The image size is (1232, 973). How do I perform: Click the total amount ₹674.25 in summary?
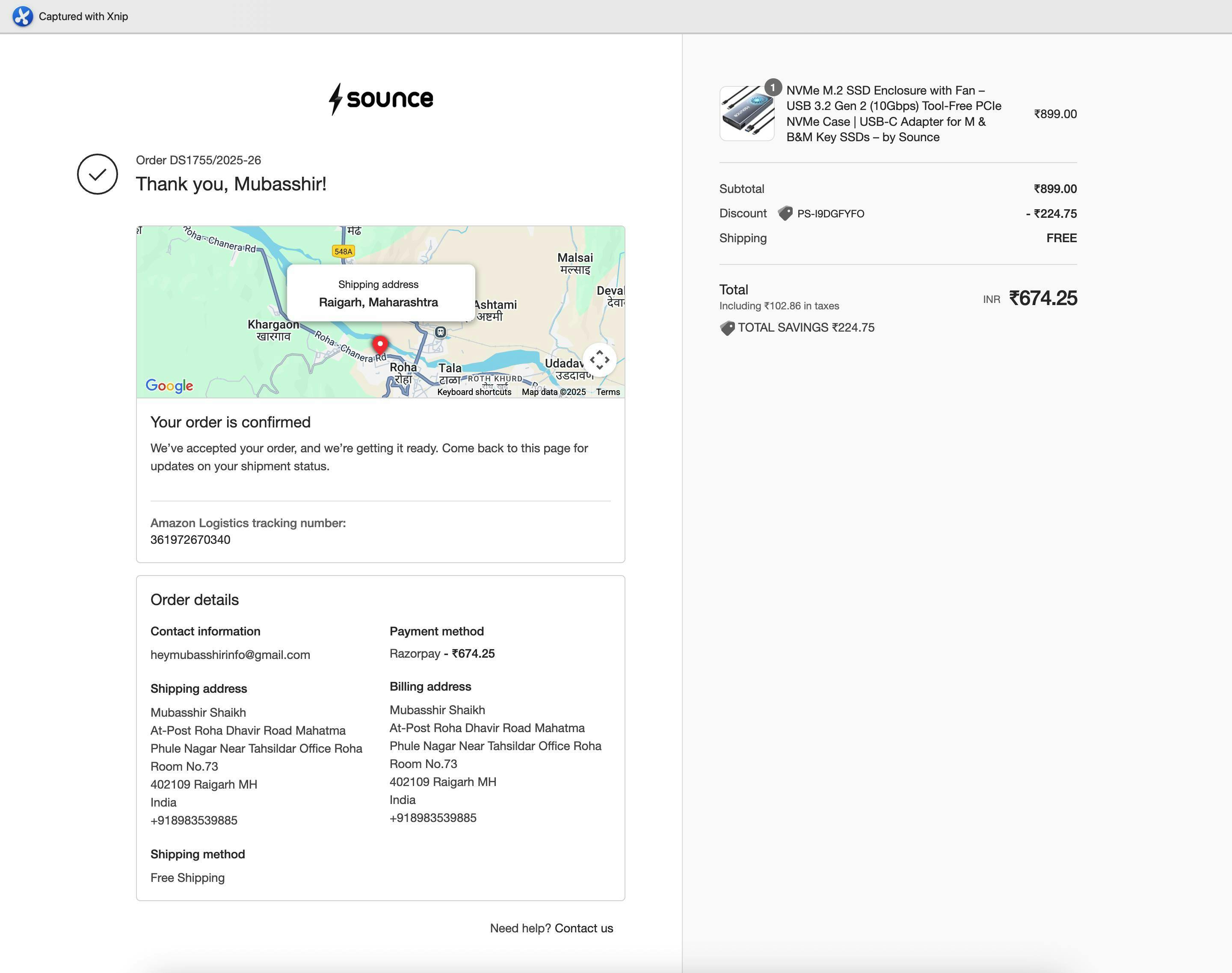[1042, 299]
